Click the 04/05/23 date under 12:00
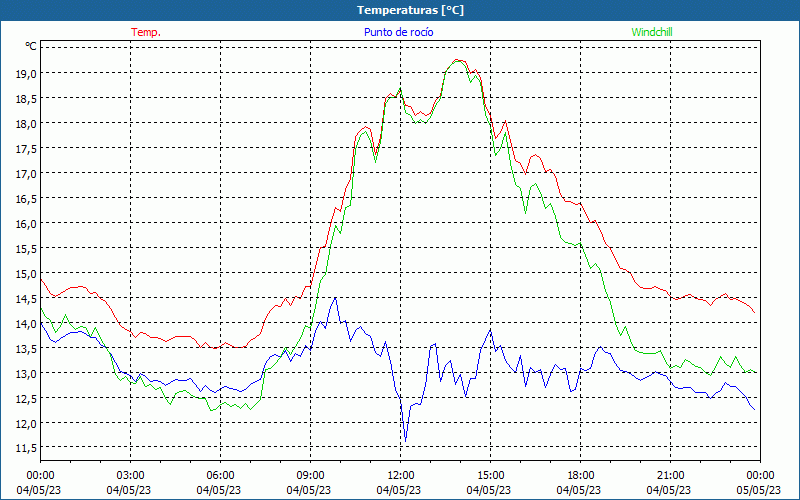This screenshot has width=800, height=500. click(399, 490)
